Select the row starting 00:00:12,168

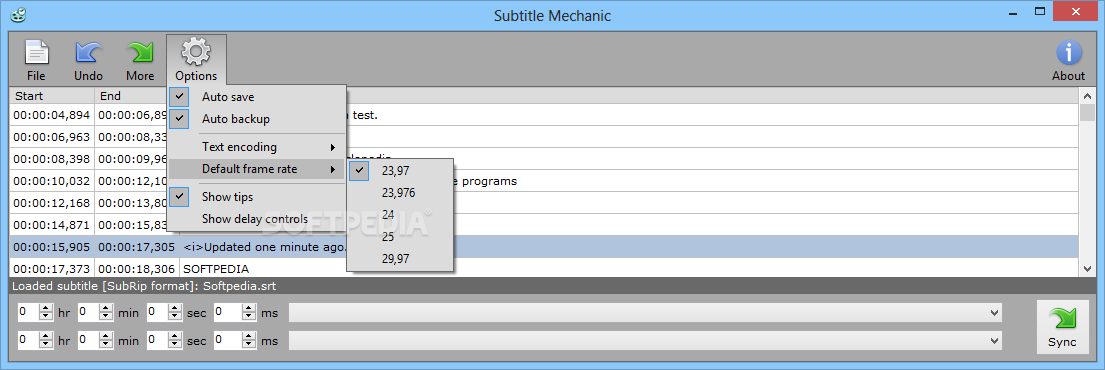pyautogui.click(x=543, y=203)
